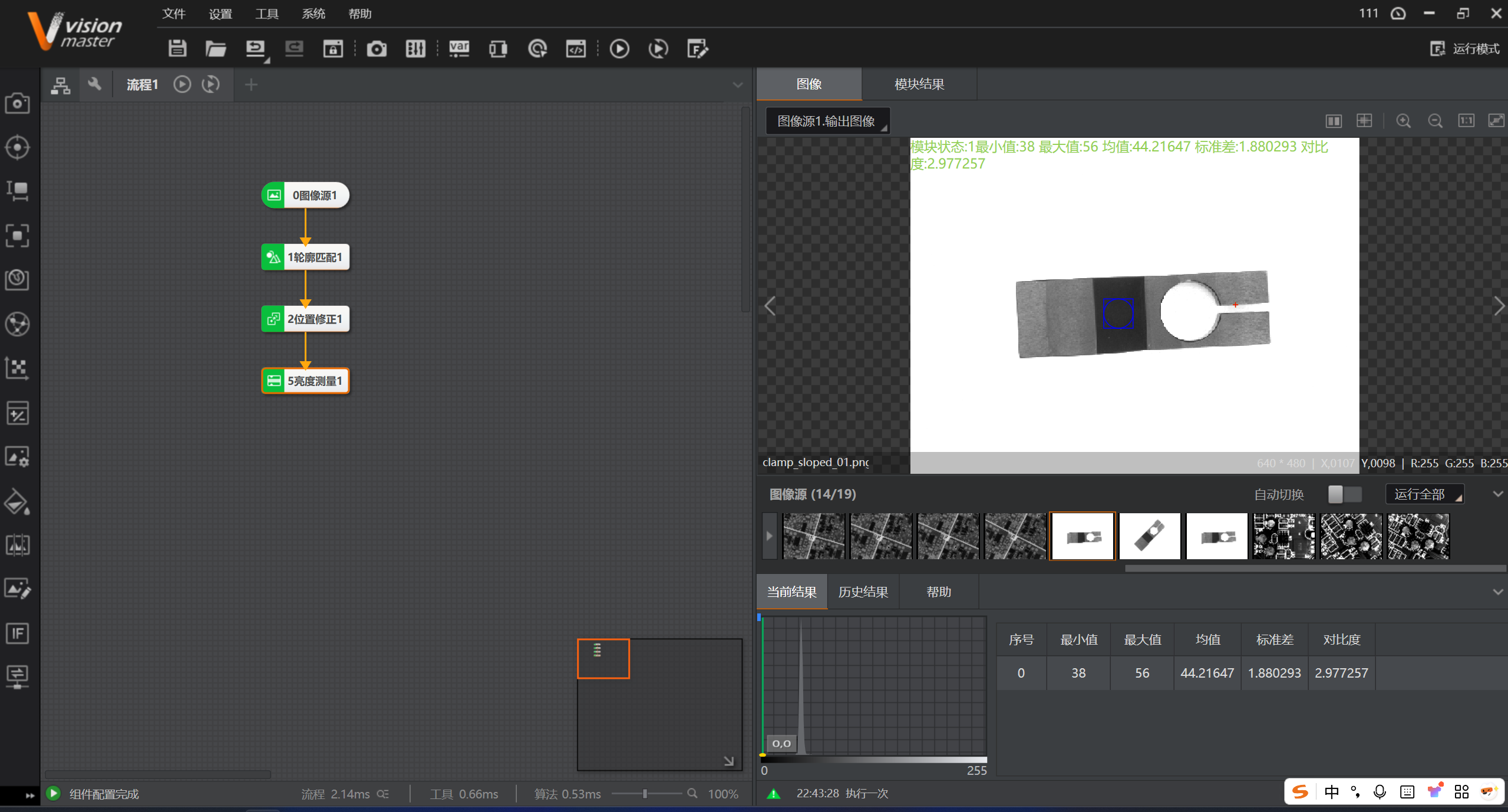The height and width of the screenshot is (812, 1508).
Task: Open the global variable (var) tool
Action: coord(458,48)
